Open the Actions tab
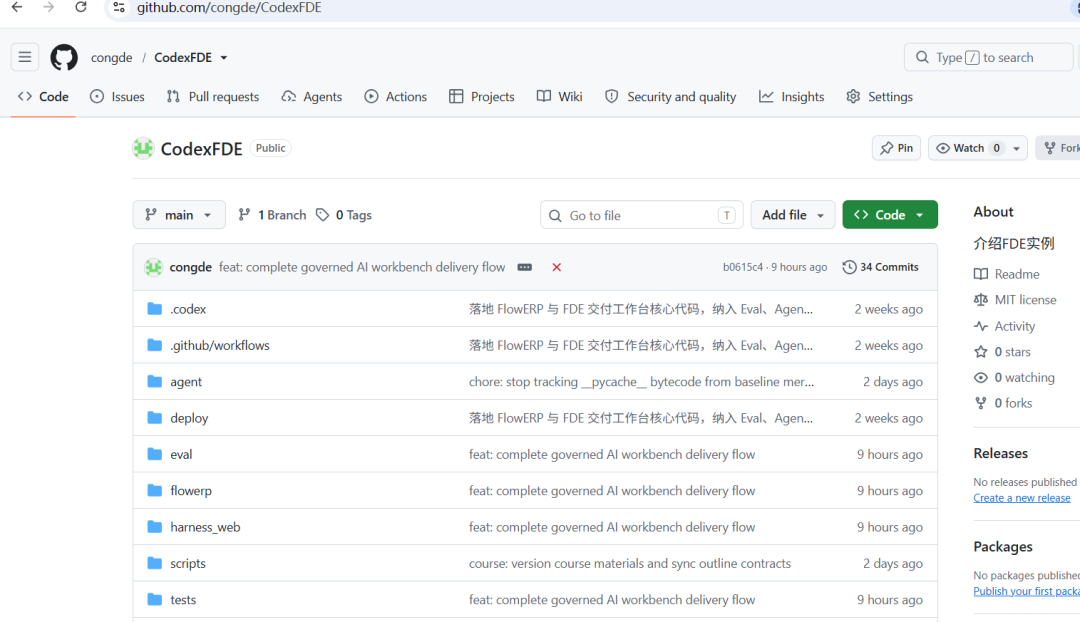The height and width of the screenshot is (622, 1080). (x=395, y=96)
